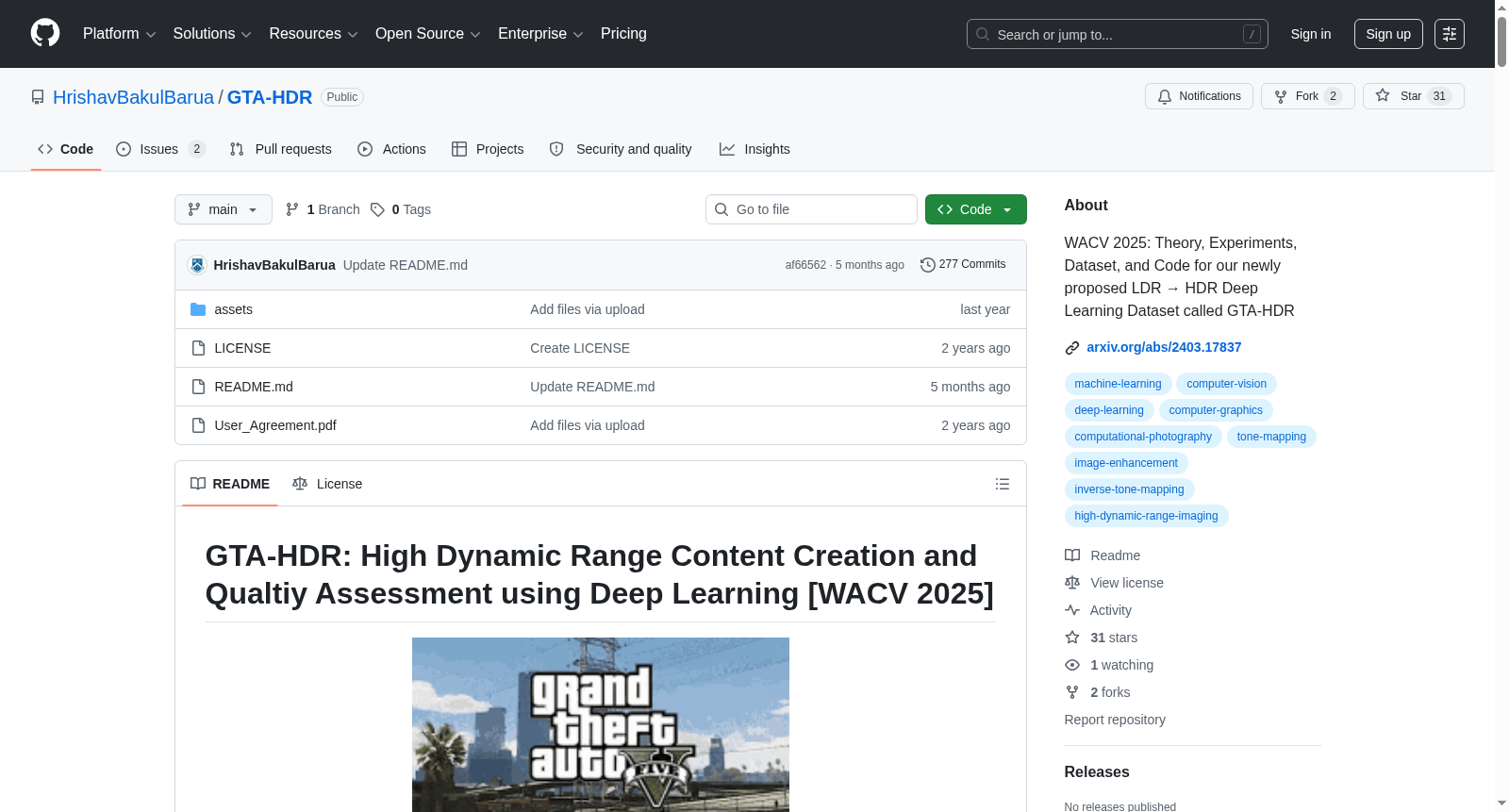Click the machine-learning topic tag
The image size is (1509, 812).
click(x=1118, y=384)
